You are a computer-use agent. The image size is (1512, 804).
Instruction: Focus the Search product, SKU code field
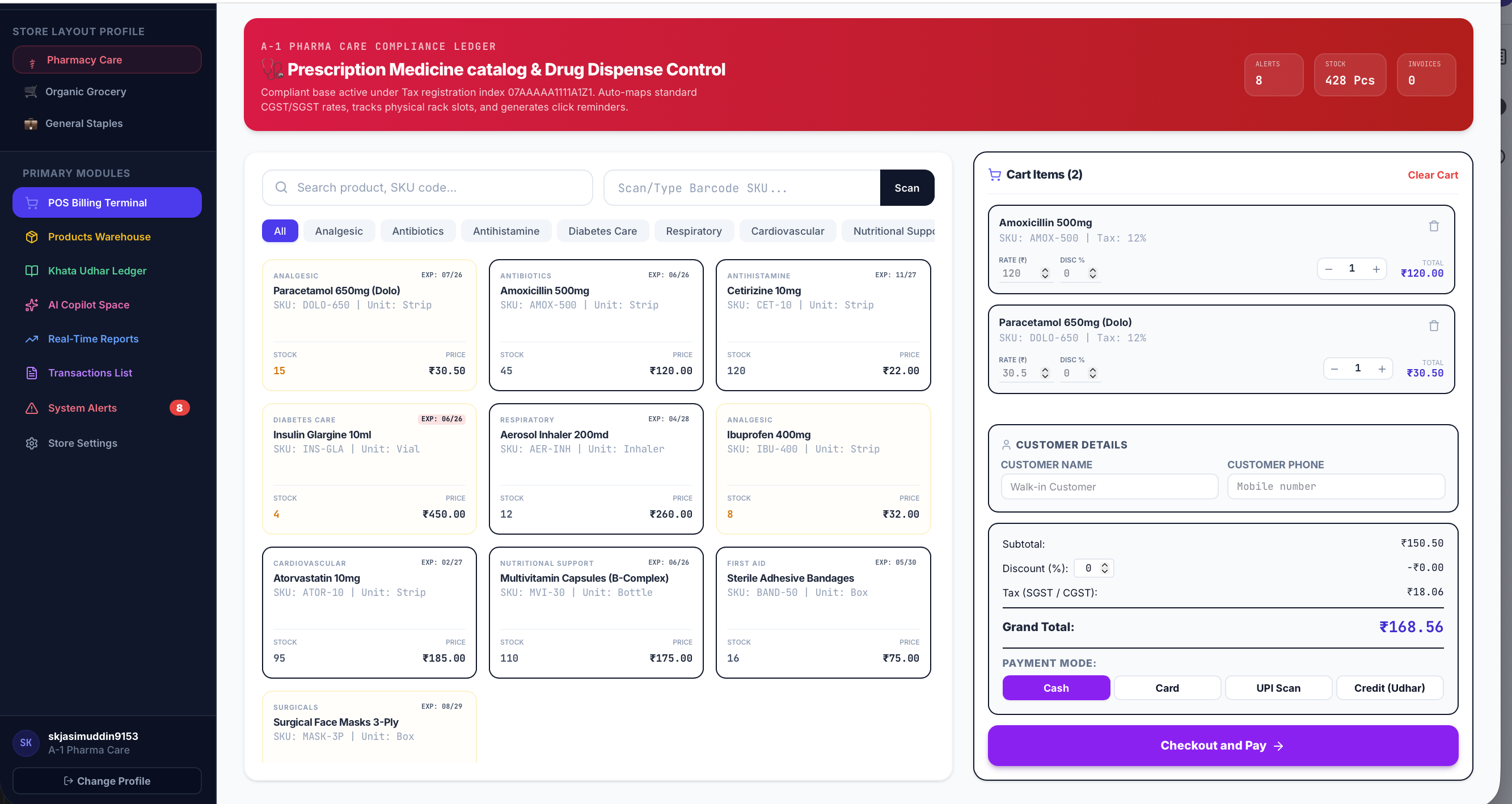click(x=427, y=187)
